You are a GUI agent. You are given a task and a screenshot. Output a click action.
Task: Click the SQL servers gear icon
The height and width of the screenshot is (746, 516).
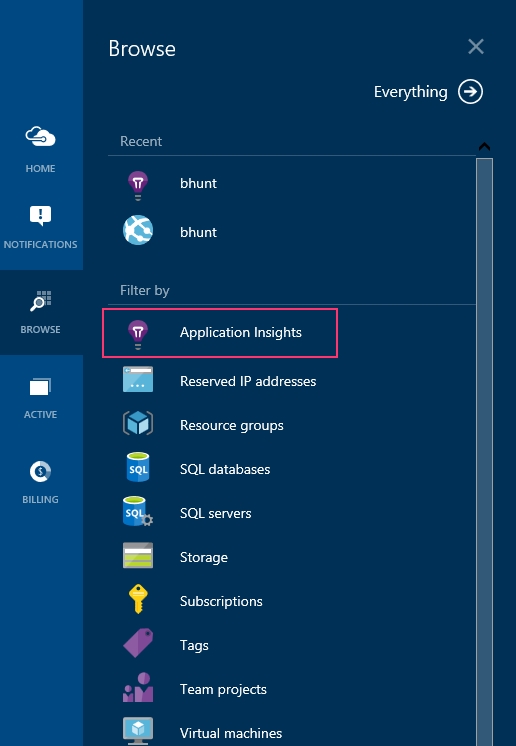138,511
